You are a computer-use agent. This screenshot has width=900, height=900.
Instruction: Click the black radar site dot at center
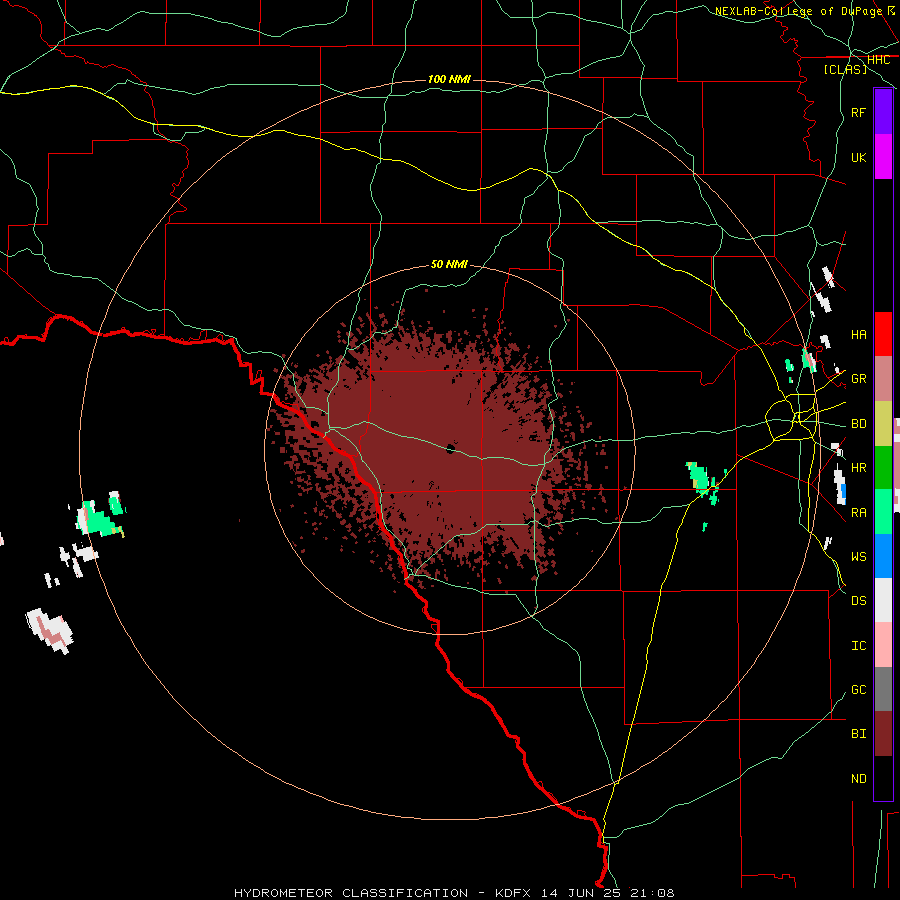click(451, 448)
